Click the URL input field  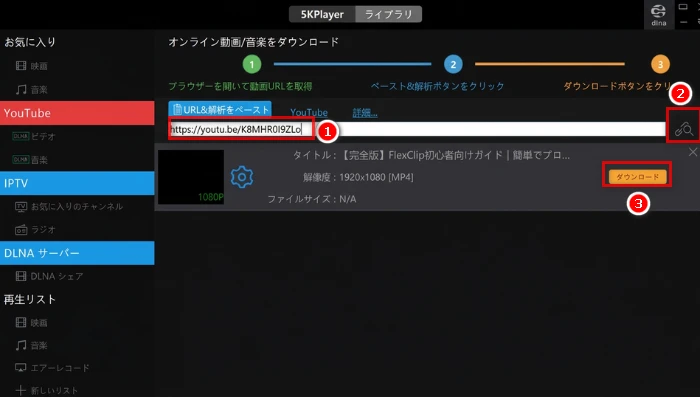pyautogui.click(x=417, y=129)
